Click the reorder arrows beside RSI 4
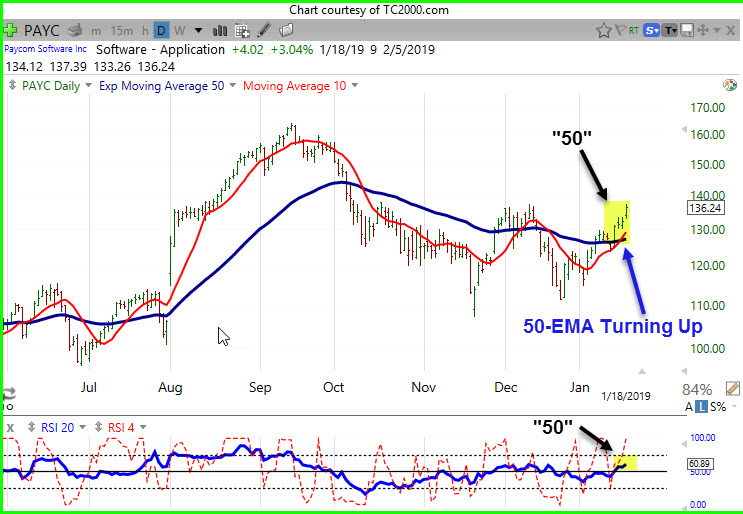The height and width of the screenshot is (514, 743). pyautogui.click(x=99, y=427)
